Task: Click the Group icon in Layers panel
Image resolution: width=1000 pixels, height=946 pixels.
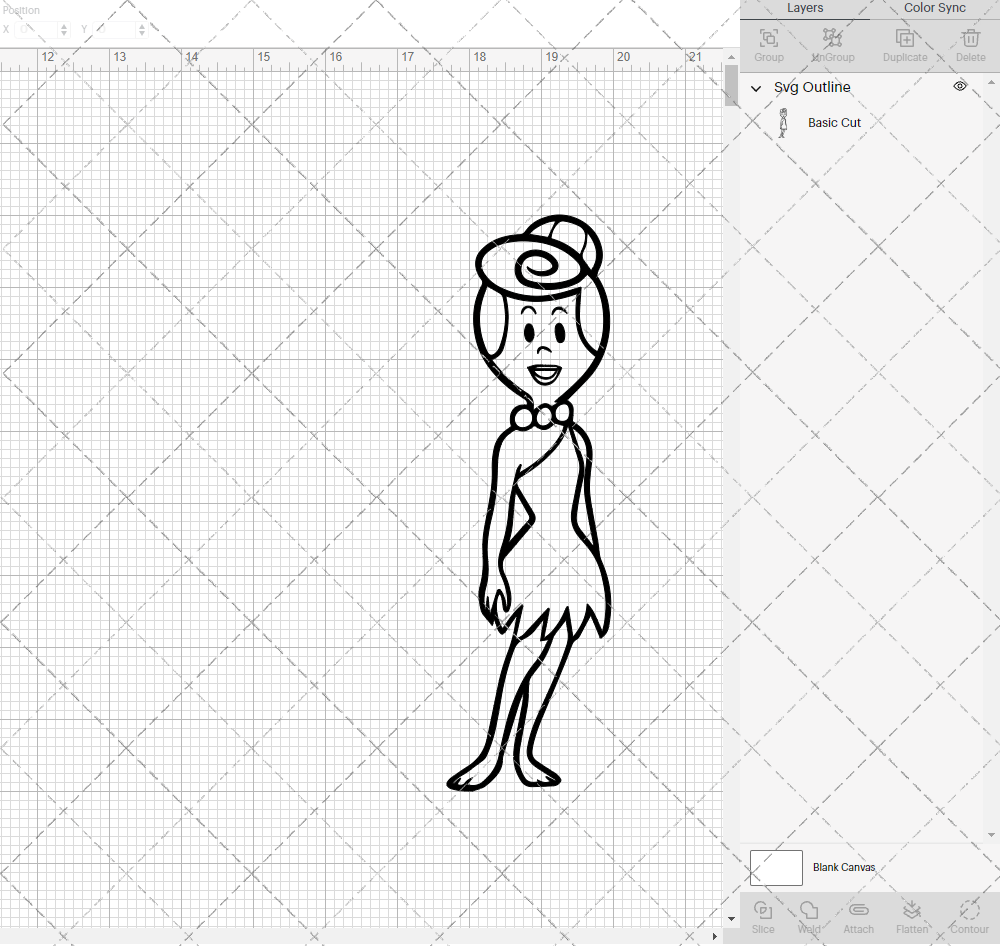Action: [768, 38]
